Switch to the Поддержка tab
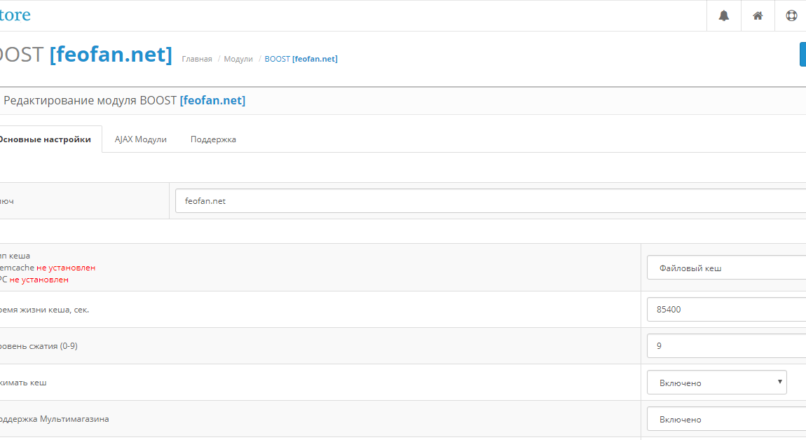The width and height of the screenshot is (806, 440). 213,139
